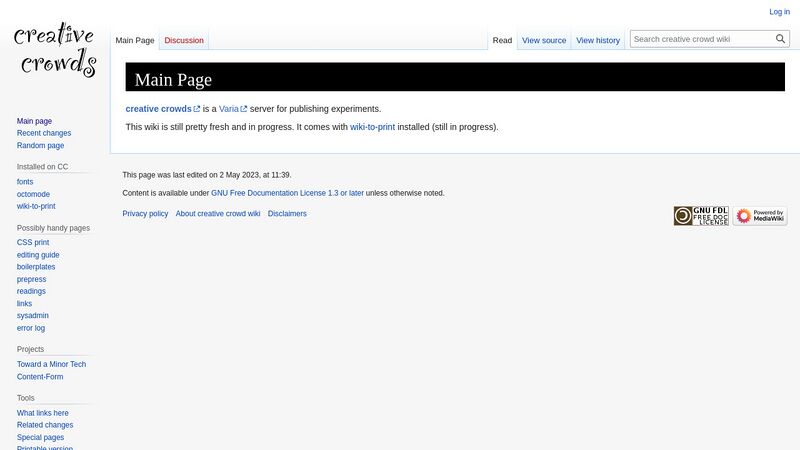Open the Privacy policy footer link
Image resolution: width=800 pixels, height=450 pixels.
click(x=145, y=214)
